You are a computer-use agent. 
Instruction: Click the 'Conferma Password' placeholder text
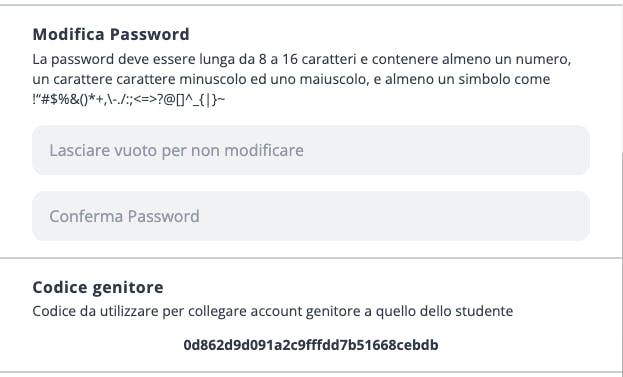124,216
